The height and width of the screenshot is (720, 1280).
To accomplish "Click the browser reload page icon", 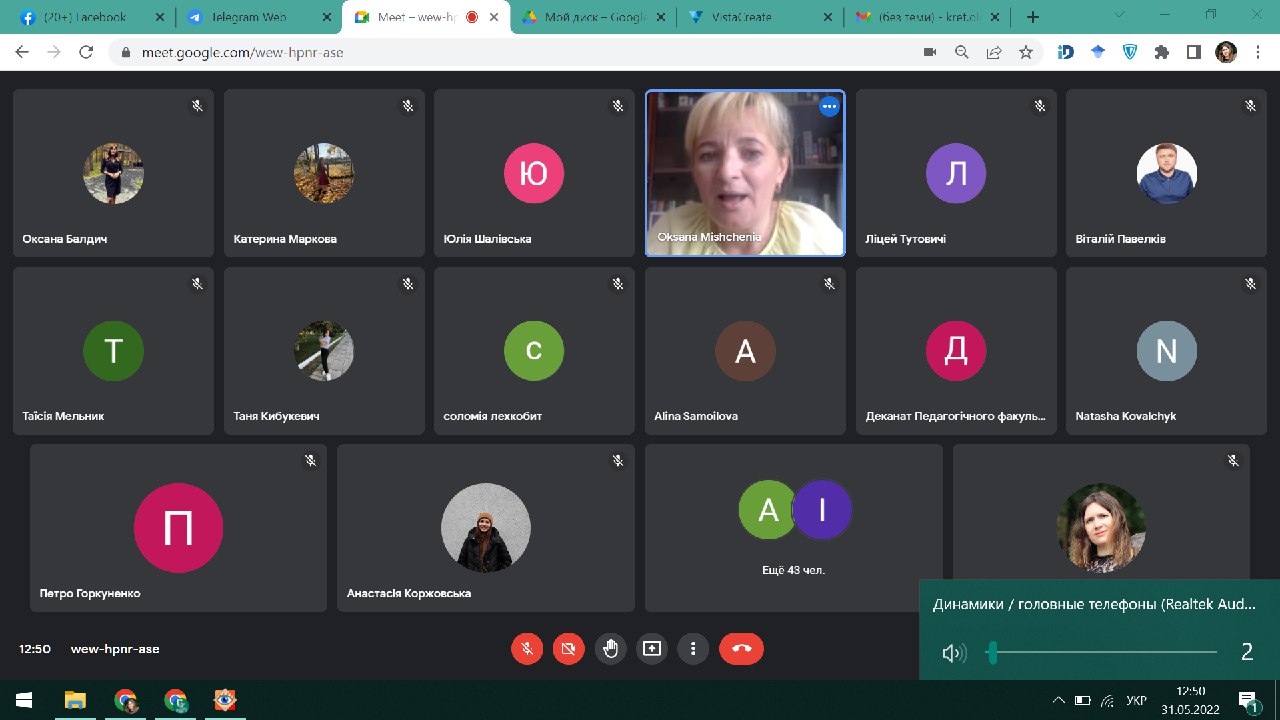I will (86, 52).
